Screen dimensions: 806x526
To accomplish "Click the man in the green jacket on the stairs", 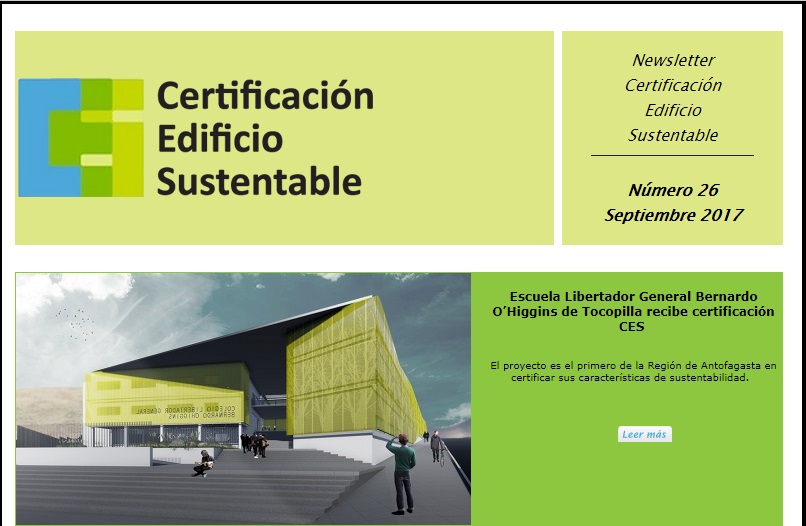I will tap(400, 470).
